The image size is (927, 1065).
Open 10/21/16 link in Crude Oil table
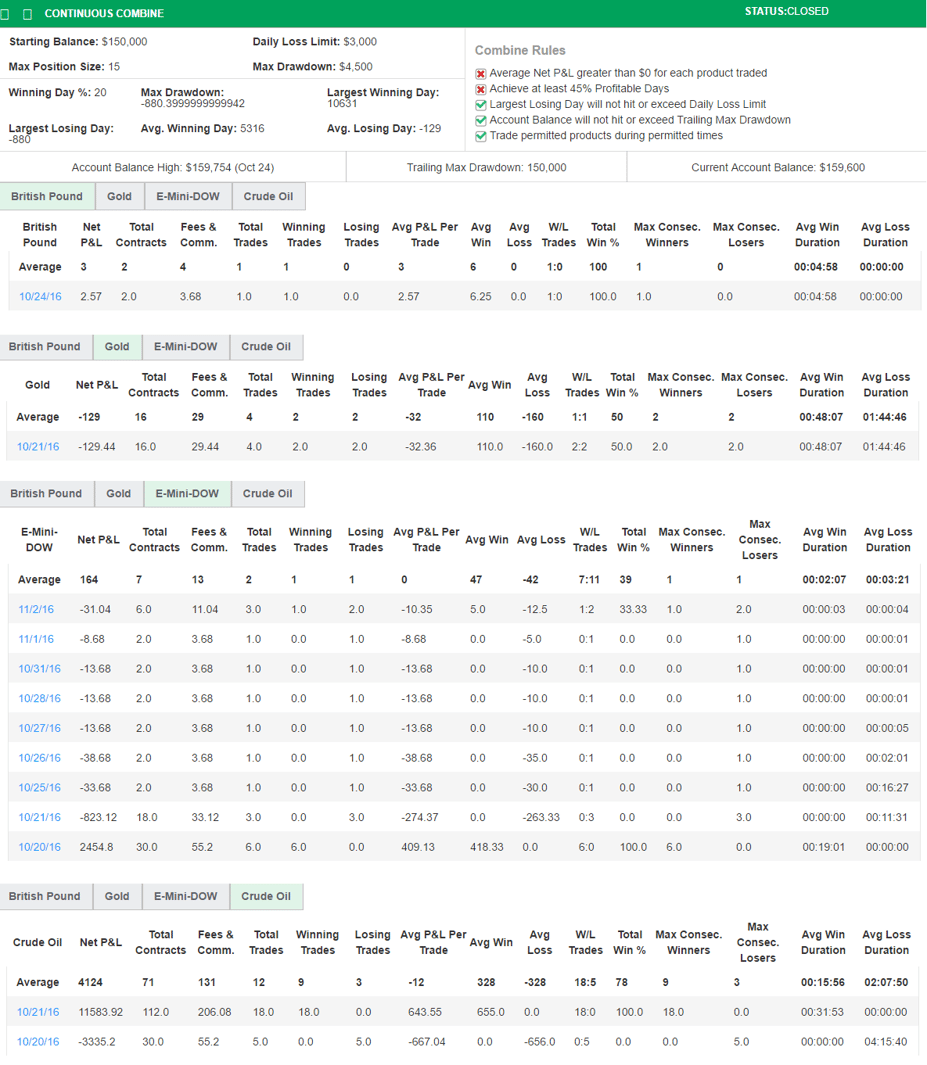(x=38, y=1012)
